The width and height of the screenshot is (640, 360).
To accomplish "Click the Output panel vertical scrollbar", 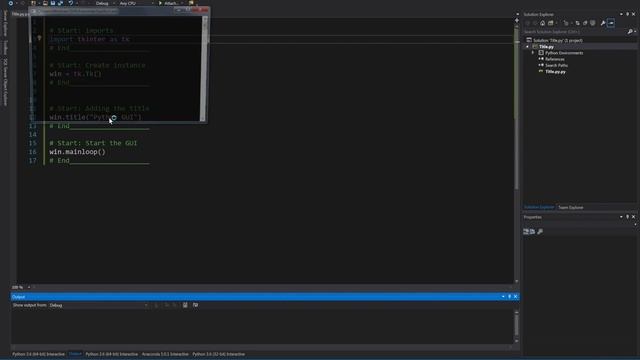I will pos(517,326).
